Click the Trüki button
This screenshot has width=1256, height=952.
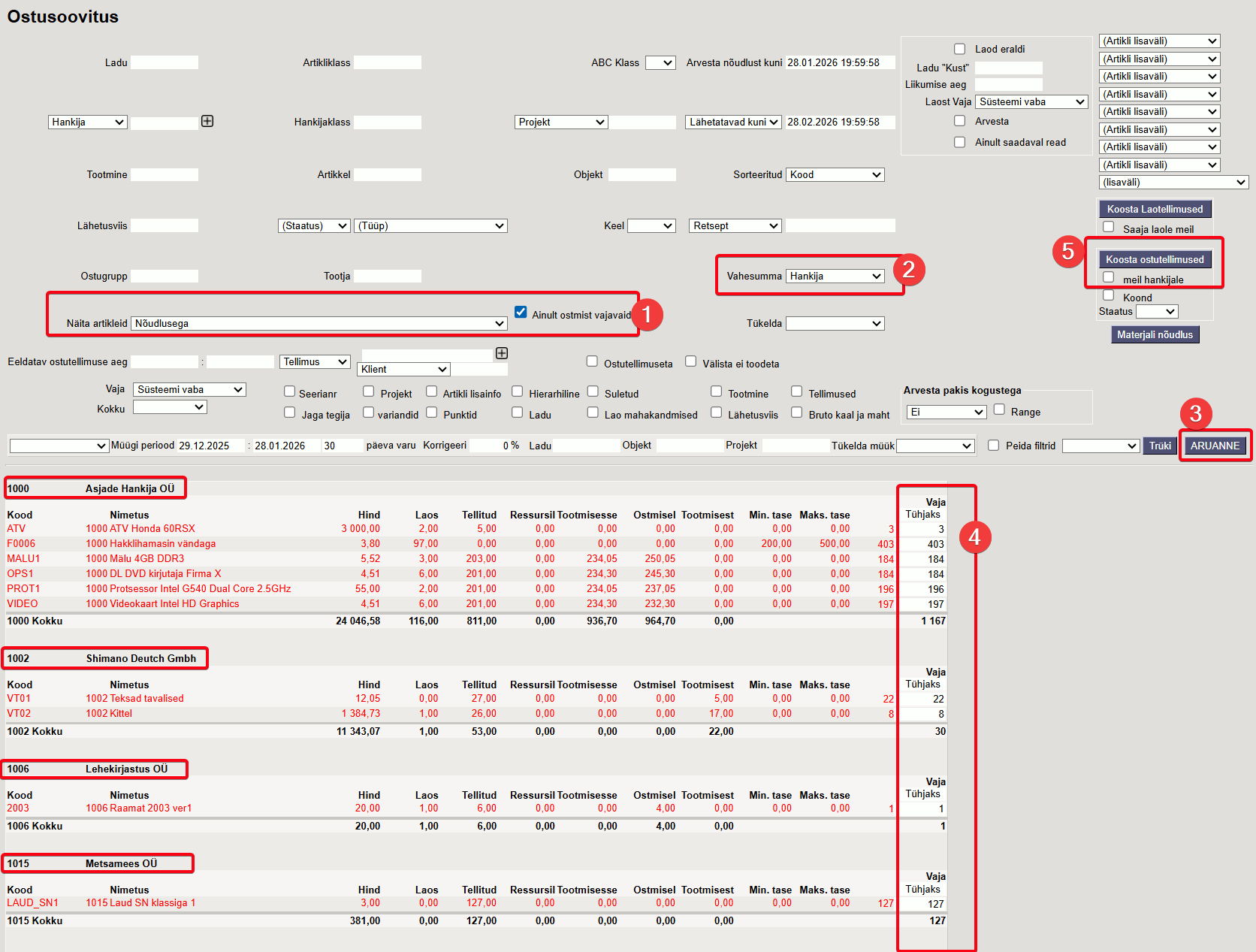(1160, 446)
